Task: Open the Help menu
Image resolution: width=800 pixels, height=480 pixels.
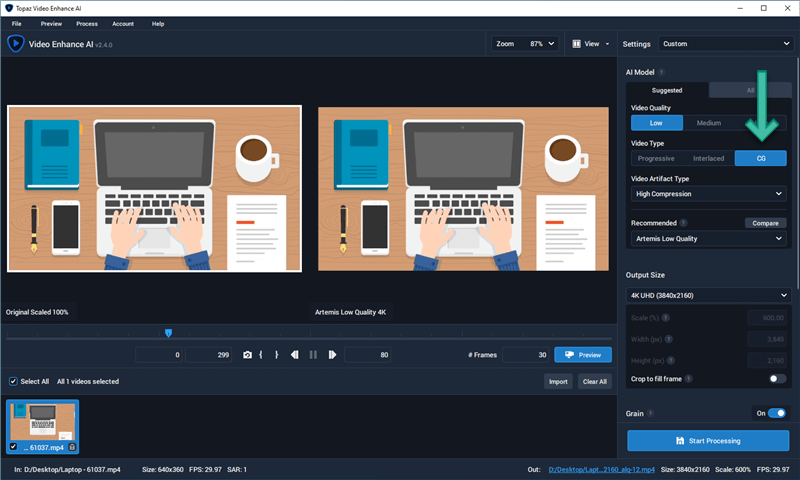Action: 158,23
